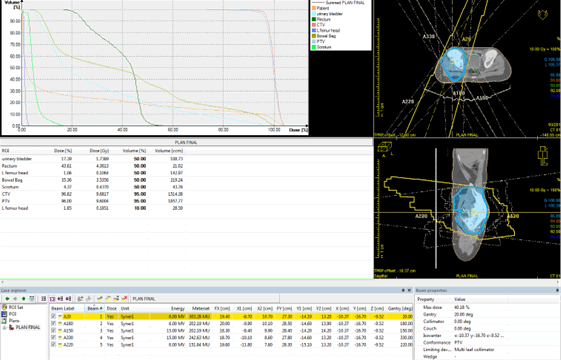The image size is (561, 360).
Task: Click the yellow icon with green pencil
Action: click(100, 298)
